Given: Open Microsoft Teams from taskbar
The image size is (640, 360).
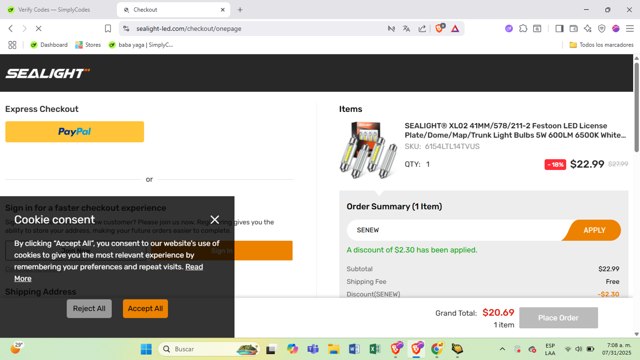Looking at the screenshot, I should 313,349.
